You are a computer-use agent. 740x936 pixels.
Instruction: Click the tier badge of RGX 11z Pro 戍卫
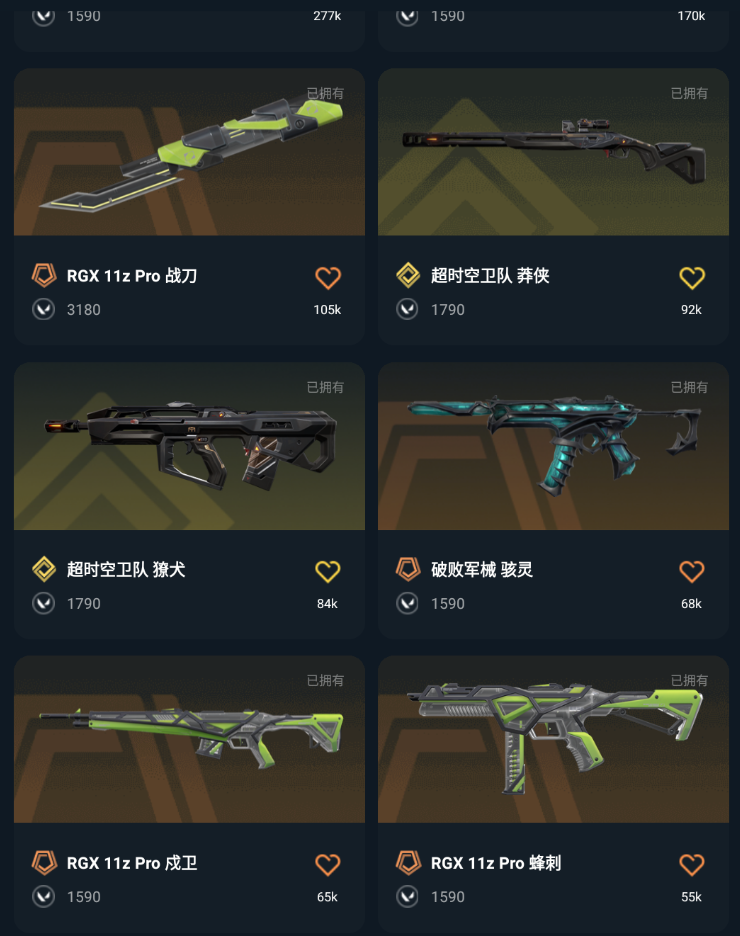pyautogui.click(x=44, y=863)
